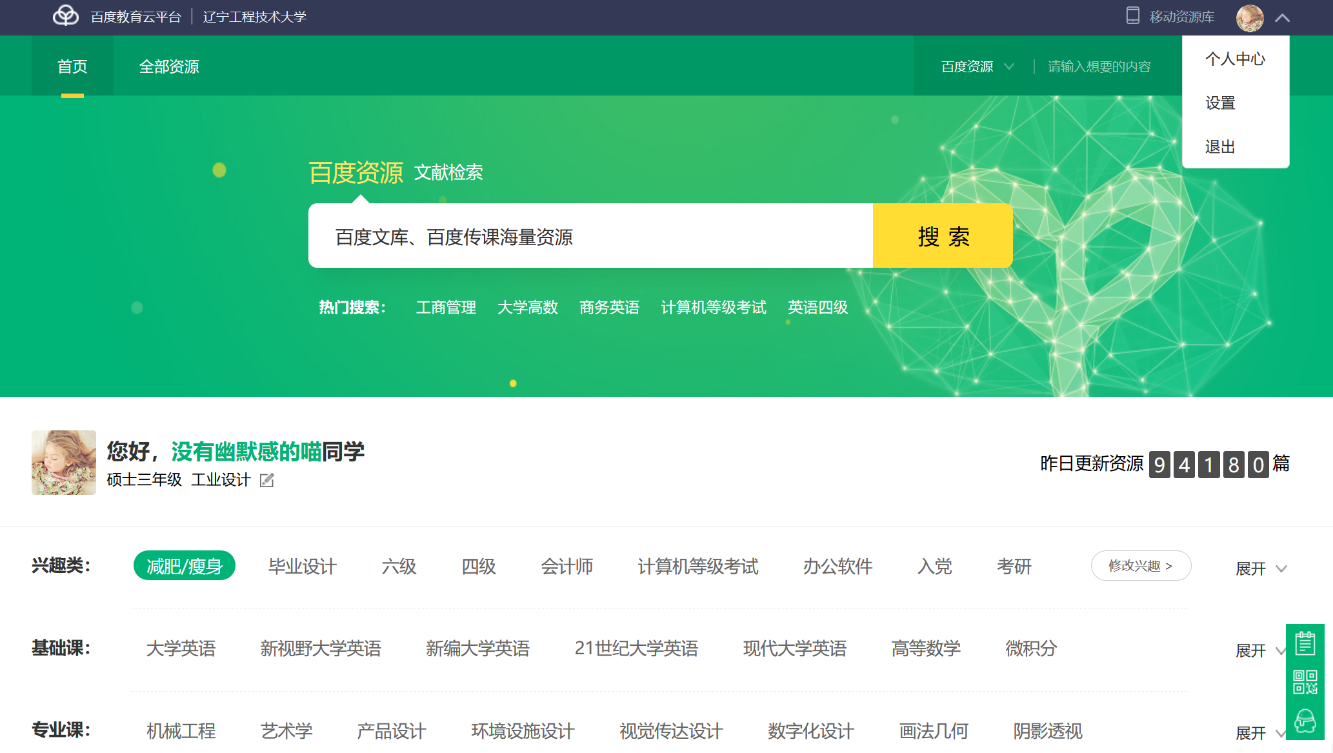Expand the 专业课 row with 展开
This screenshot has height=753, width=1333.
(x=1261, y=733)
